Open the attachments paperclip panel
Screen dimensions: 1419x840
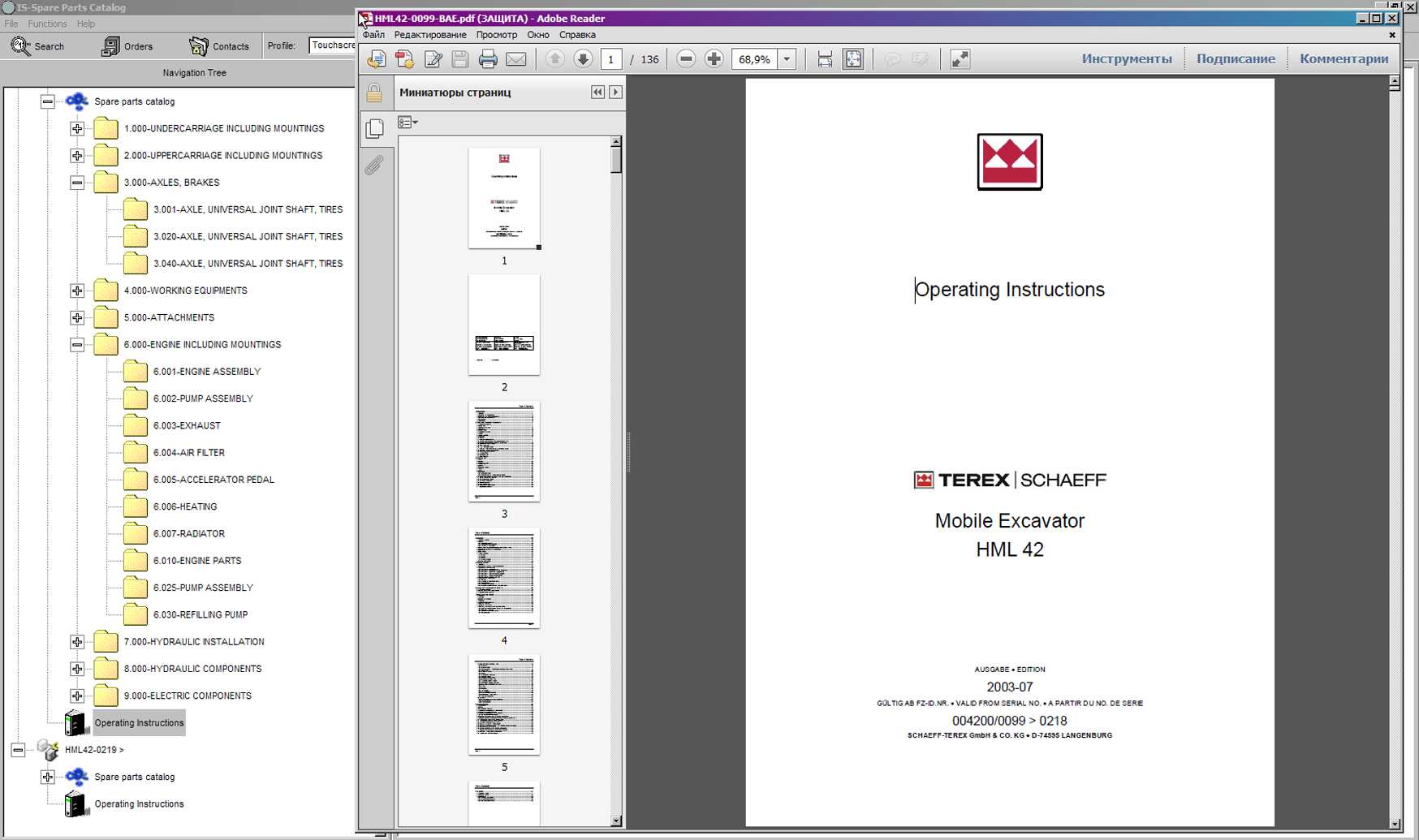tap(374, 166)
